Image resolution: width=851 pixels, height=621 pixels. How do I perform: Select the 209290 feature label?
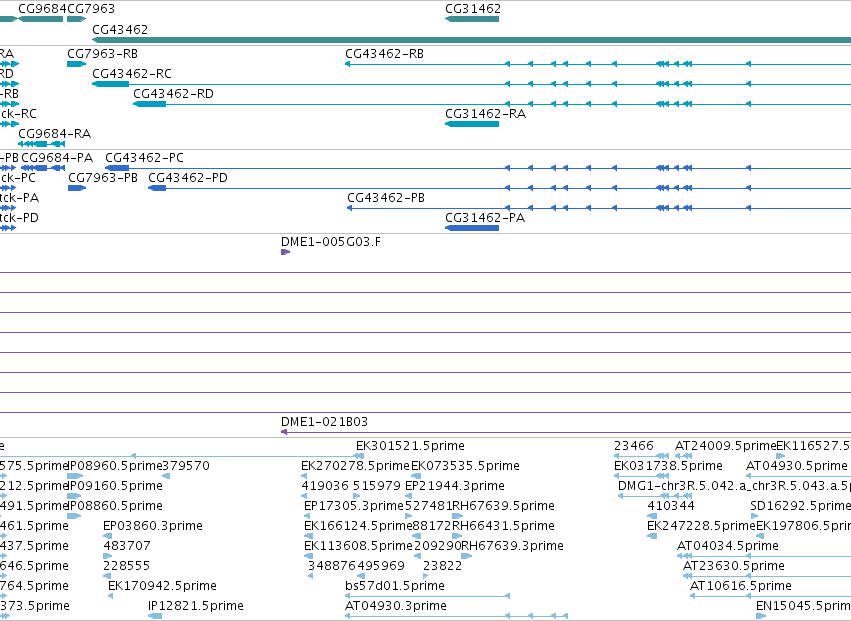(437, 547)
